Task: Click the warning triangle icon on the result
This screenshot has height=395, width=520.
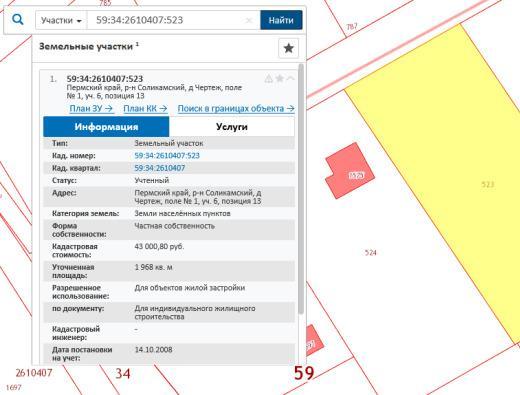Action: point(269,79)
